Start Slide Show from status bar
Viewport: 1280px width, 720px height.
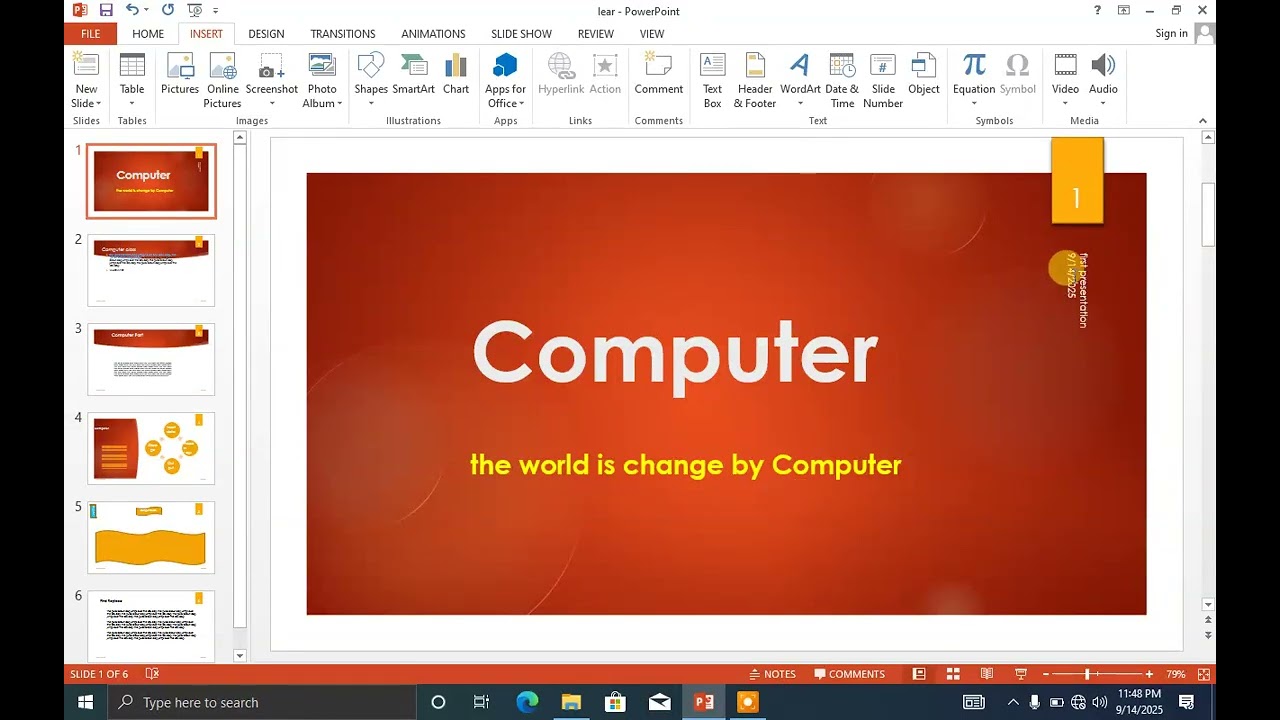(1021, 674)
